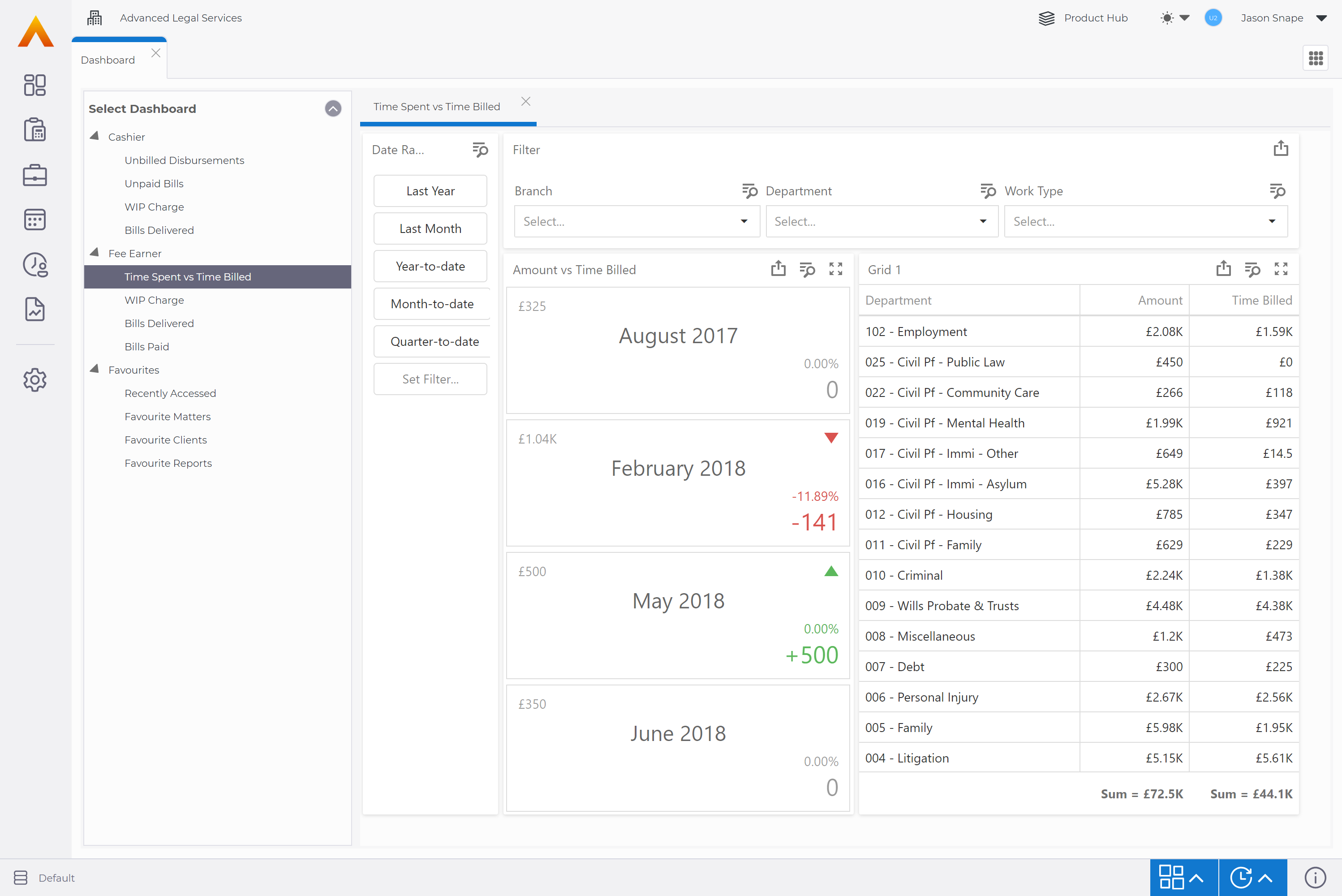The width and height of the screenshot is (1342, 896).
Task: Click Amount vs Time Billed filter icon
Action: pyautogui.click(x=807, y=269)
